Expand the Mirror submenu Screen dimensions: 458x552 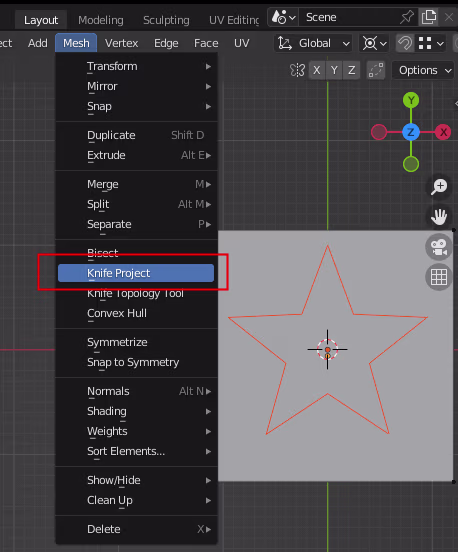pos(136,87)
